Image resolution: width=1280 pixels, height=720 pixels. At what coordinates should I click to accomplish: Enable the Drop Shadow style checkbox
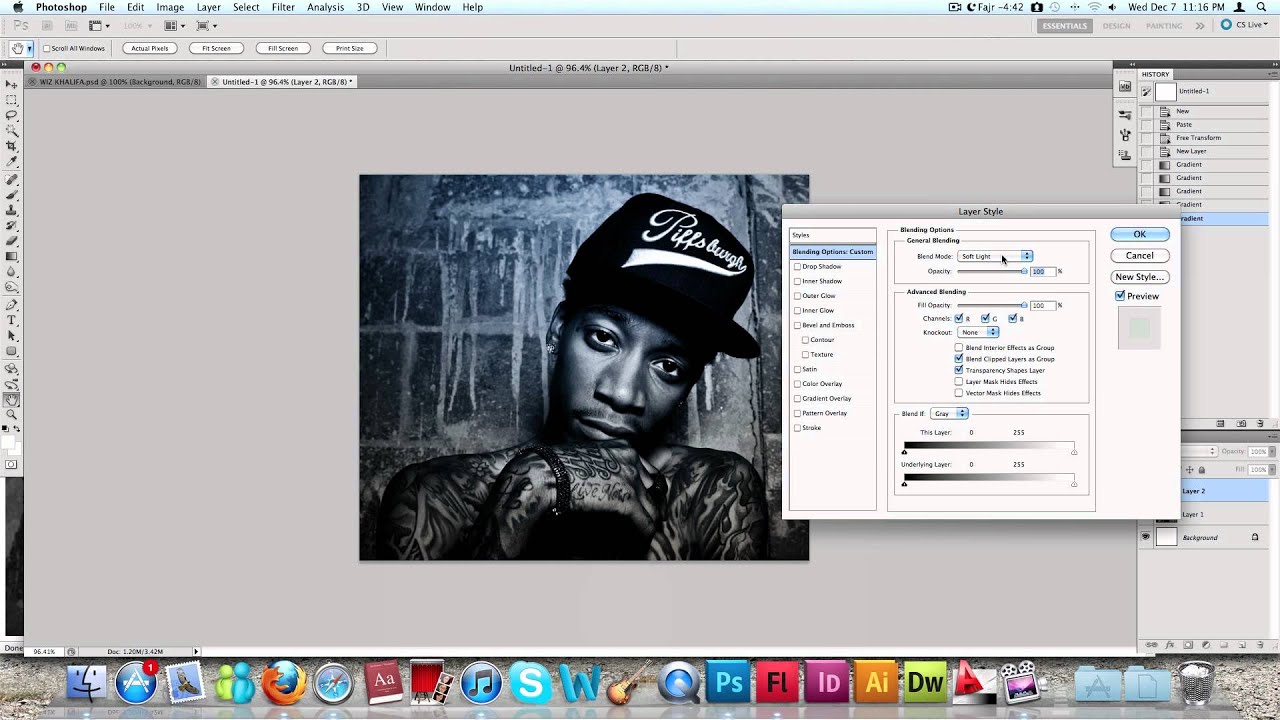pos(797,267)
